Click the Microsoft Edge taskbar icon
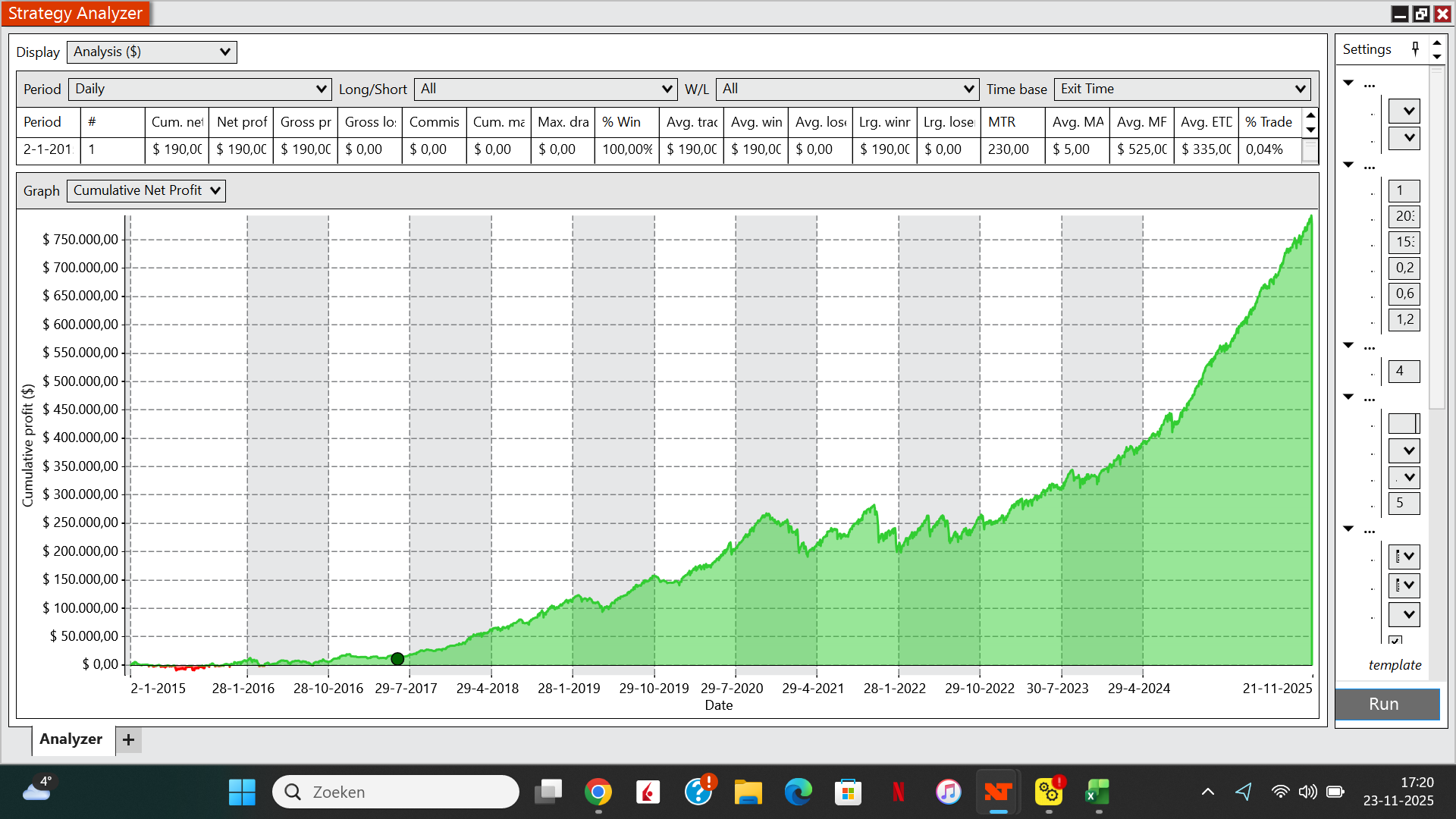 point(798,792)
